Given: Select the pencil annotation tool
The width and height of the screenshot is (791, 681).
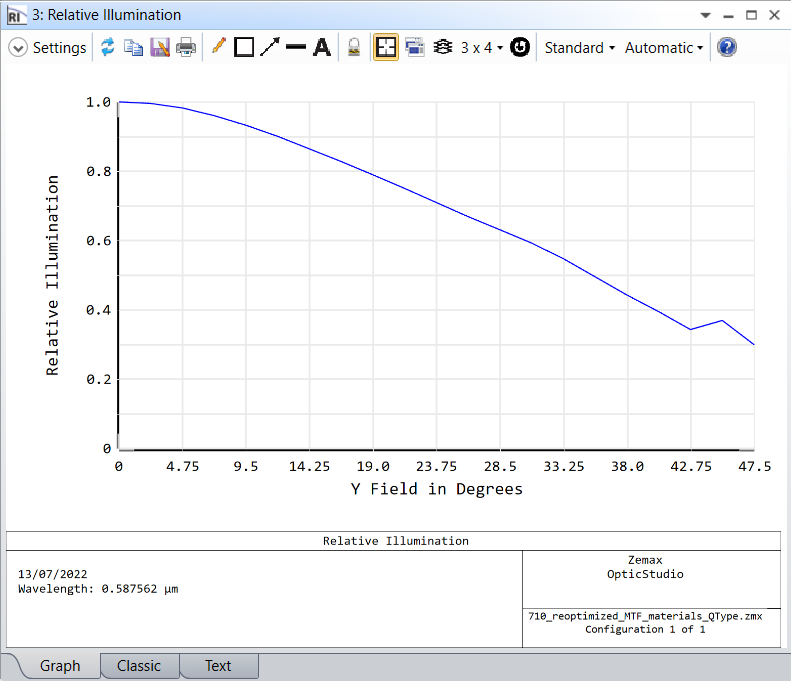Looking at the screenshot, I should [219, 48].
